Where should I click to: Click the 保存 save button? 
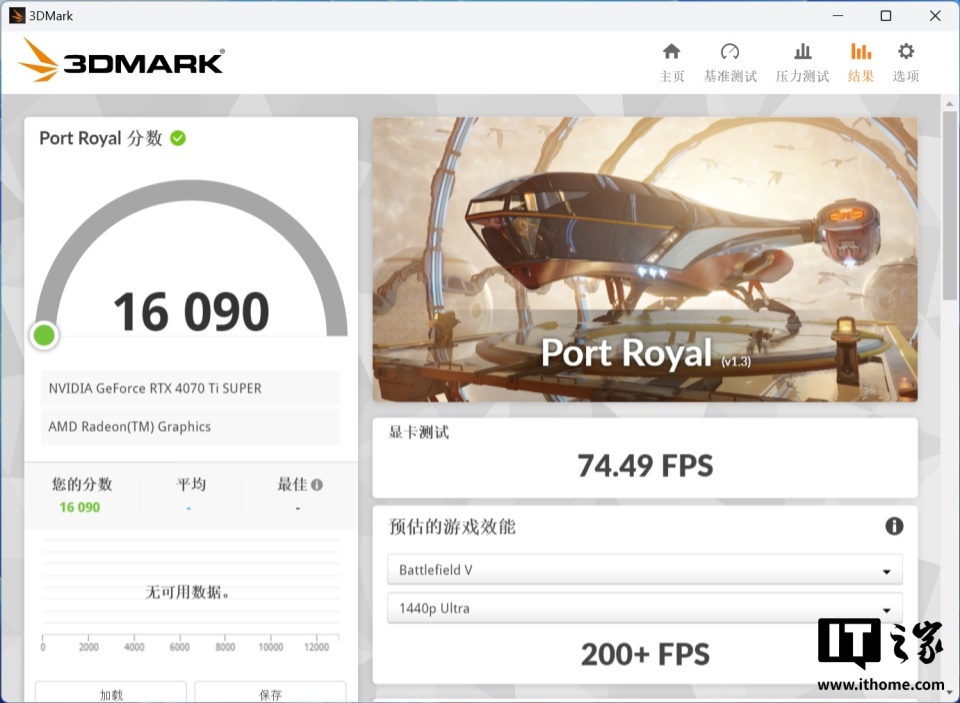(270, 693)
